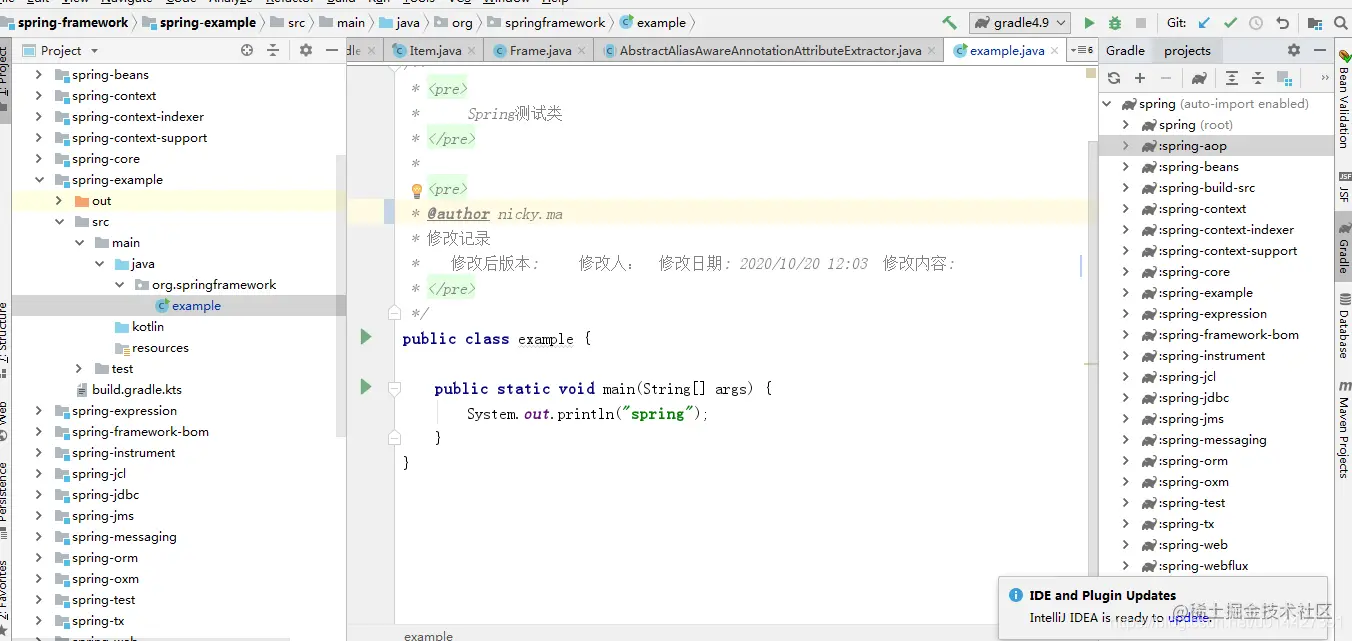Image resolution: width=1352 pixels, height=641 pixels.
Task: Open the hidden editor tabs list dropdown
Action: [x=1082, y=50]
